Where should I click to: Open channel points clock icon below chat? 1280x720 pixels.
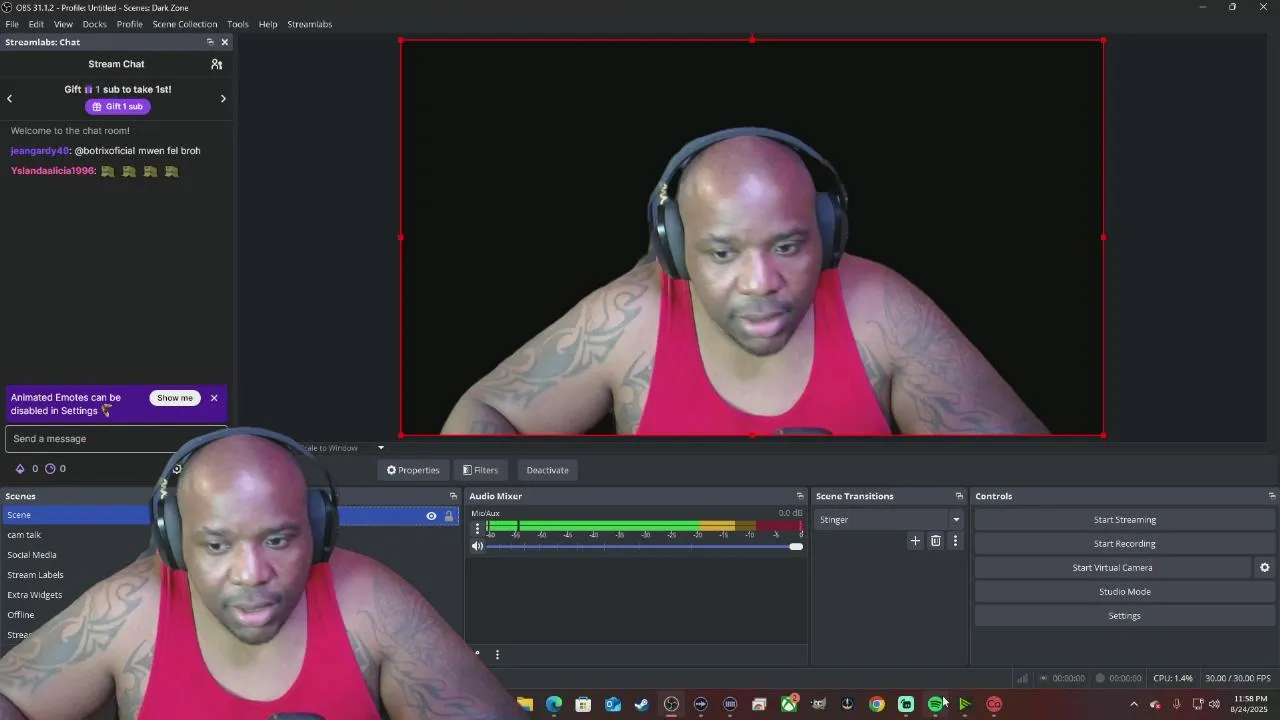click(x=48, y=468)
